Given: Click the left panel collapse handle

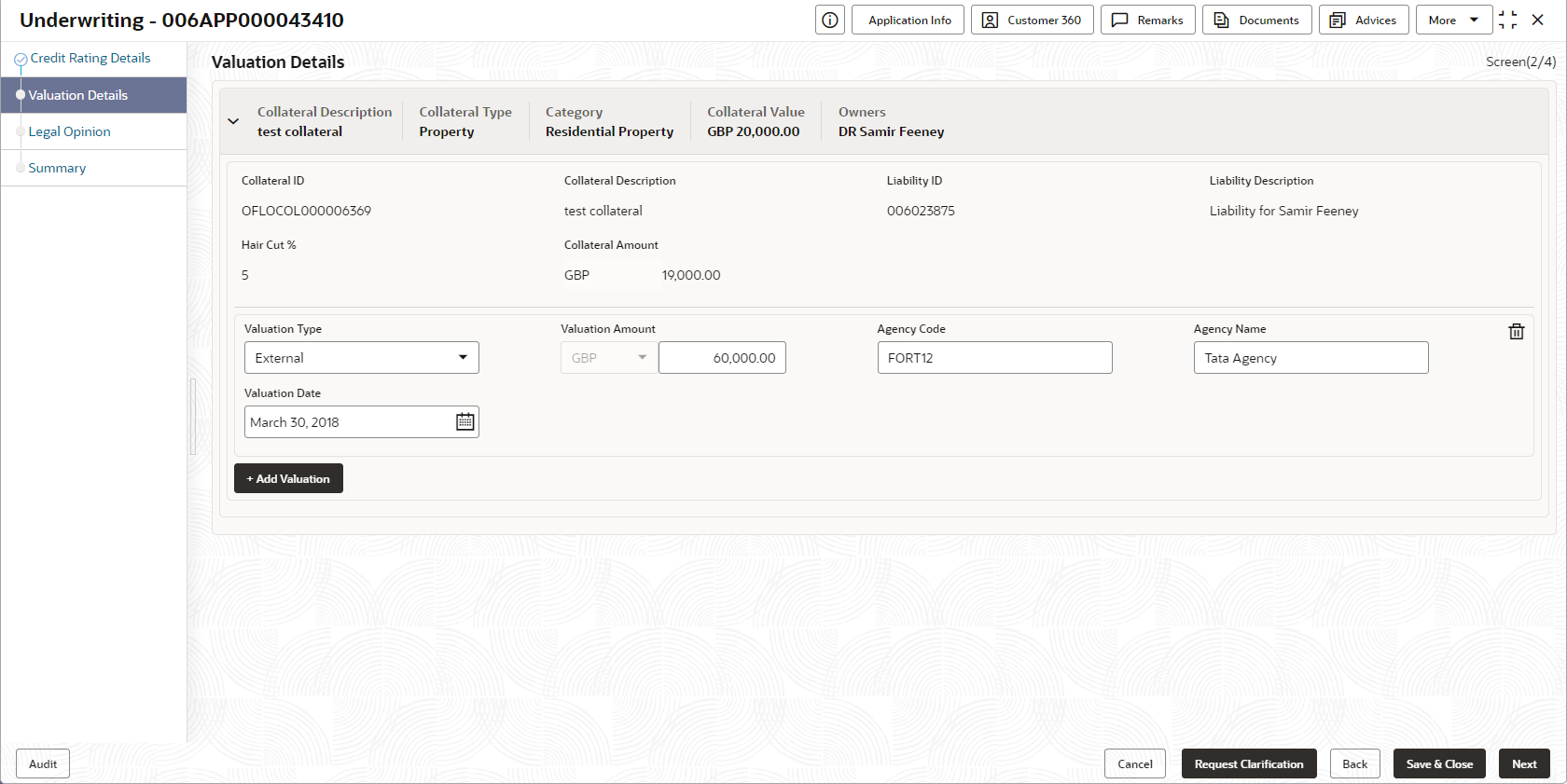Looking at the screenshot, I should point(193,416).
